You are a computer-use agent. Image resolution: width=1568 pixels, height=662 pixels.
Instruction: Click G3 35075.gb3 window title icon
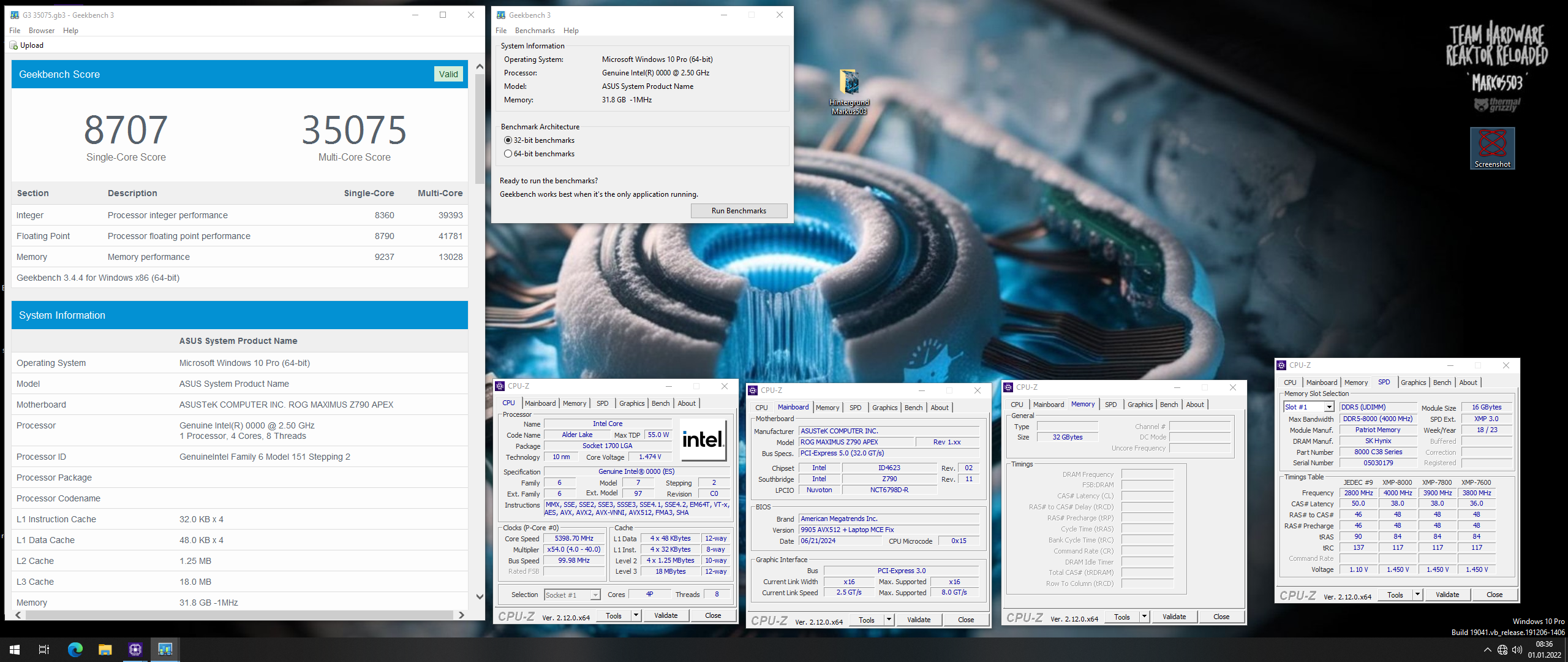pos(15,15)
